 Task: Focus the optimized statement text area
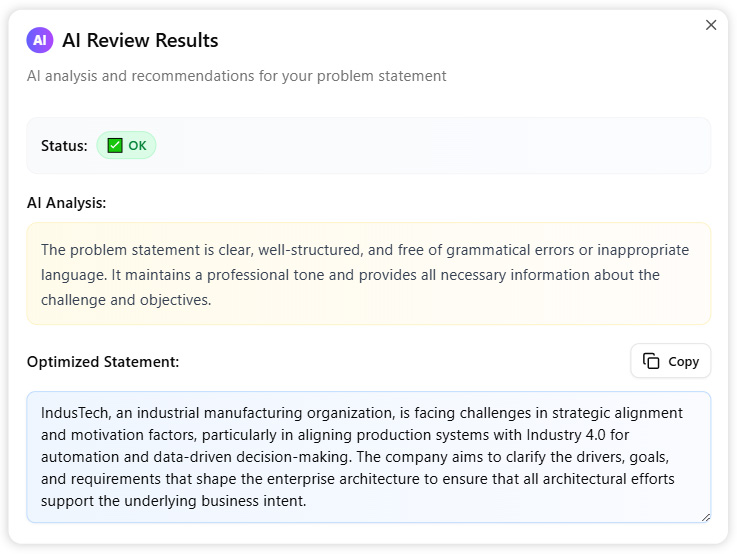click(368, 456)
